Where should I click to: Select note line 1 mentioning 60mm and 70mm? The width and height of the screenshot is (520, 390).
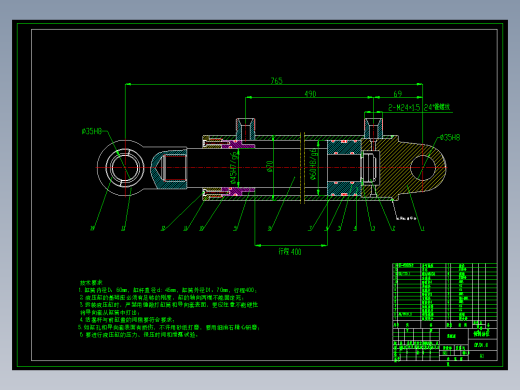click(x=168, y=290)
